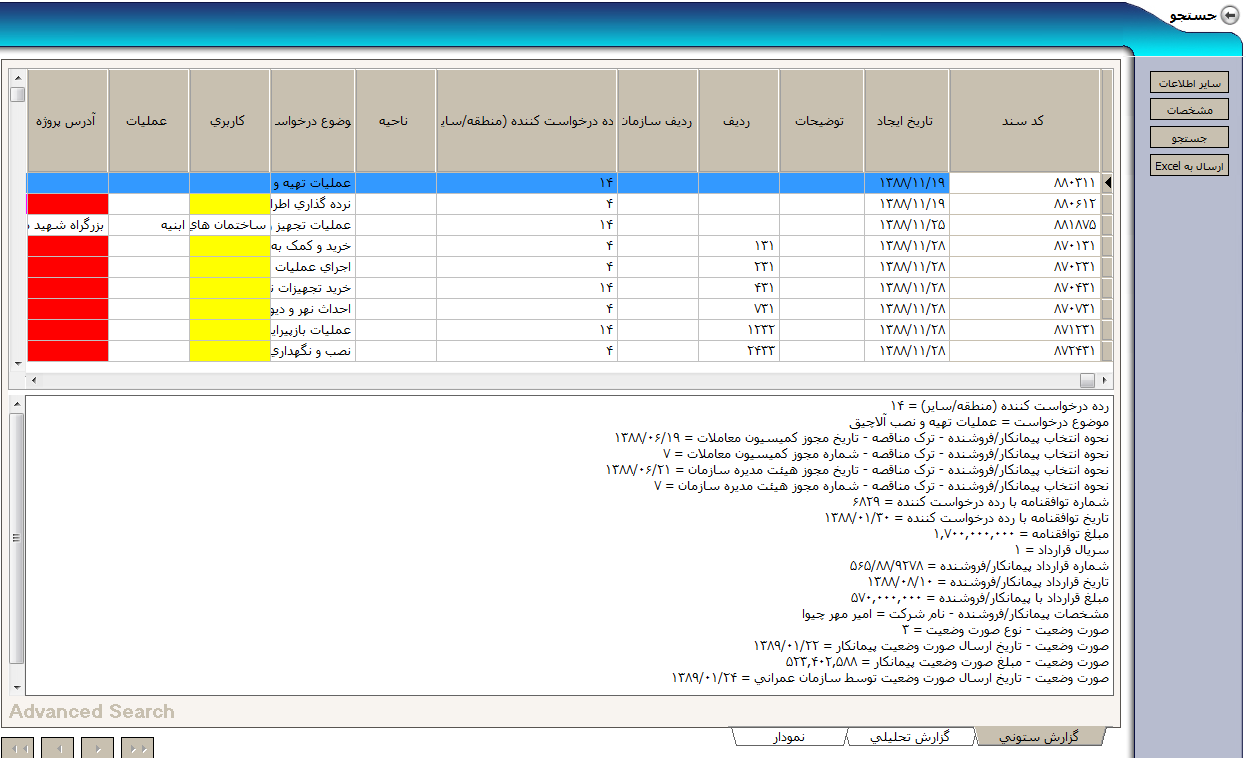Click the yellow كاربري cell in row ۸۷۰۱۳۱

coord(229,246)
